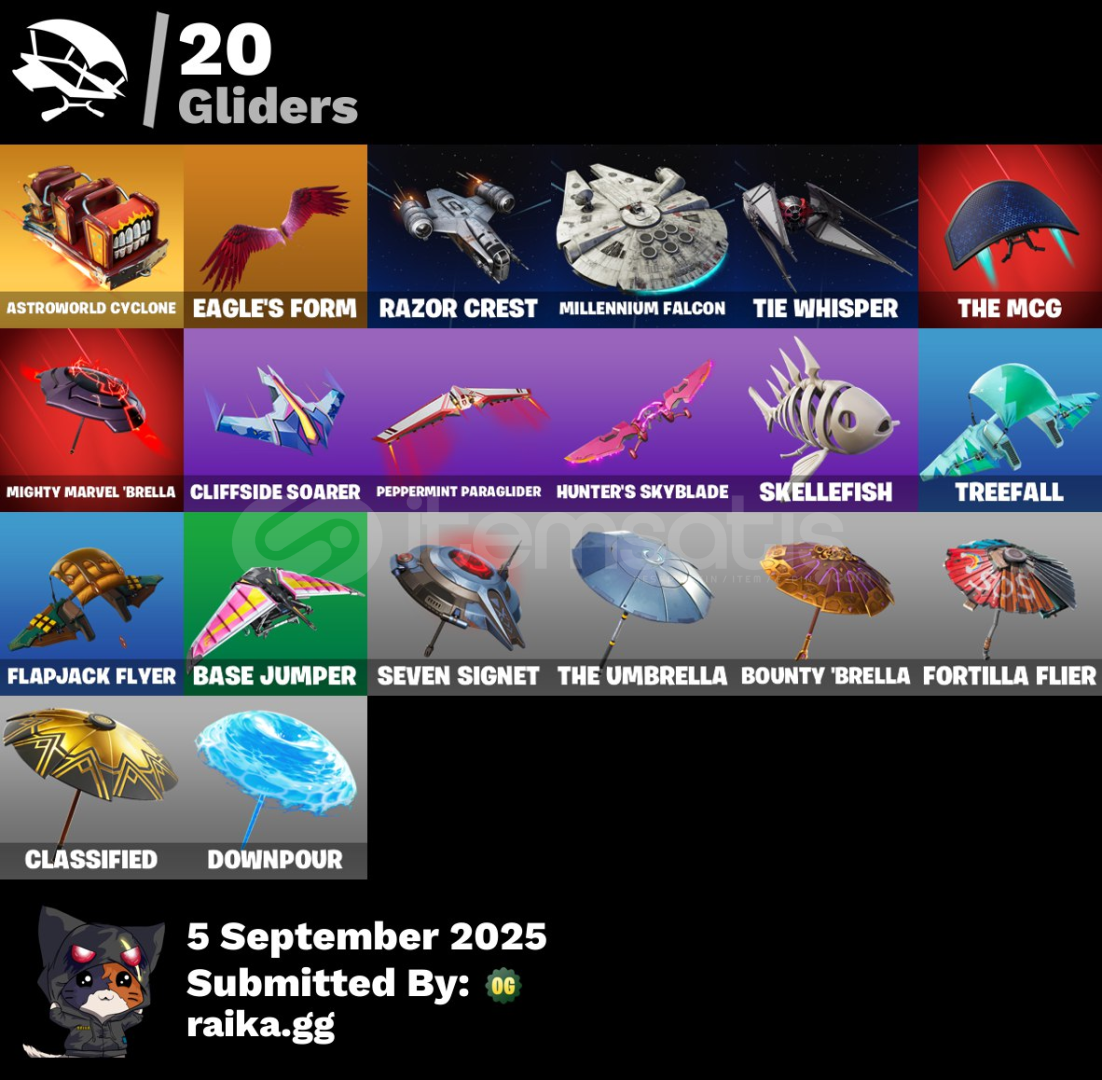1102x1080 pixels.
Task: Select the Astroworld Cyclone glider tile
Action: coord(91,236)
